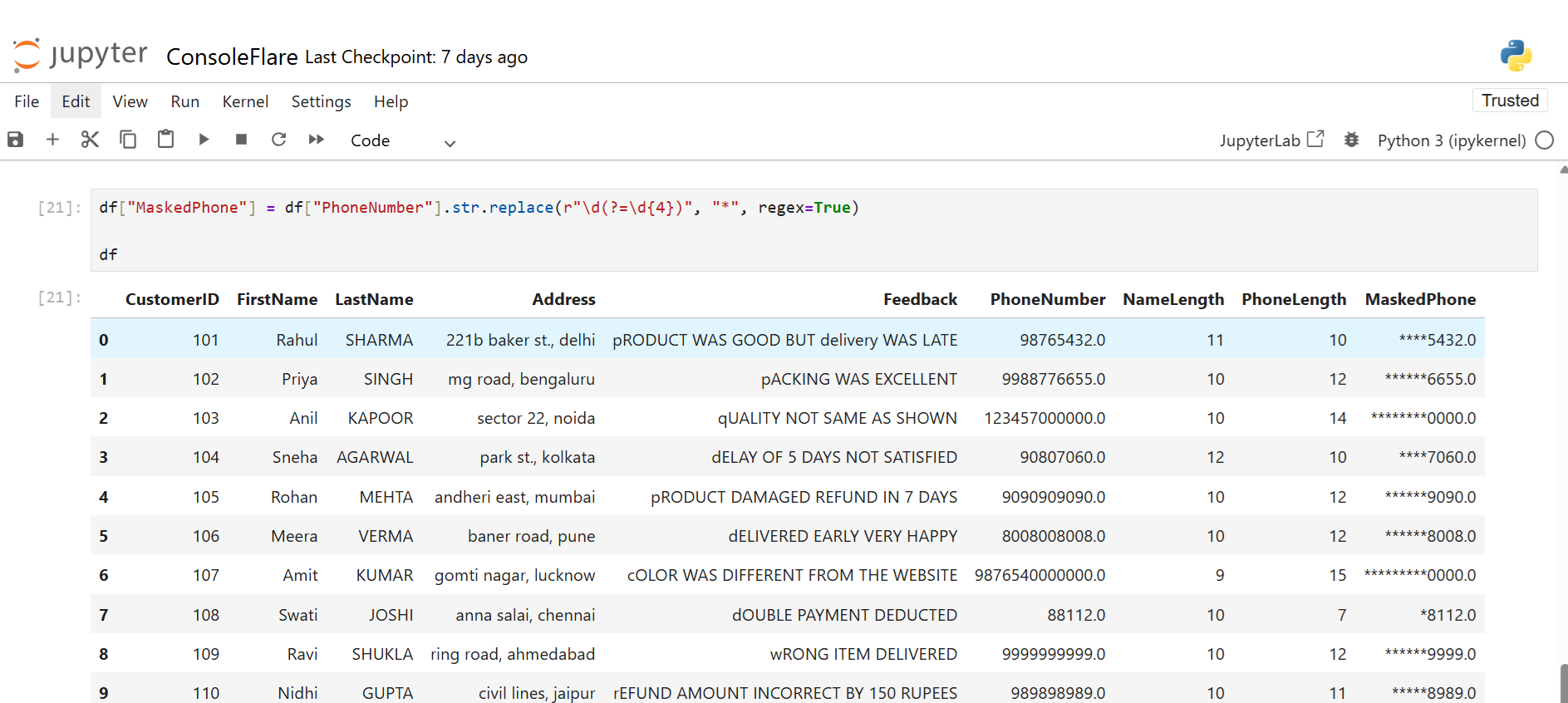Paste cell using clipboard icon

tap(166, 140)
